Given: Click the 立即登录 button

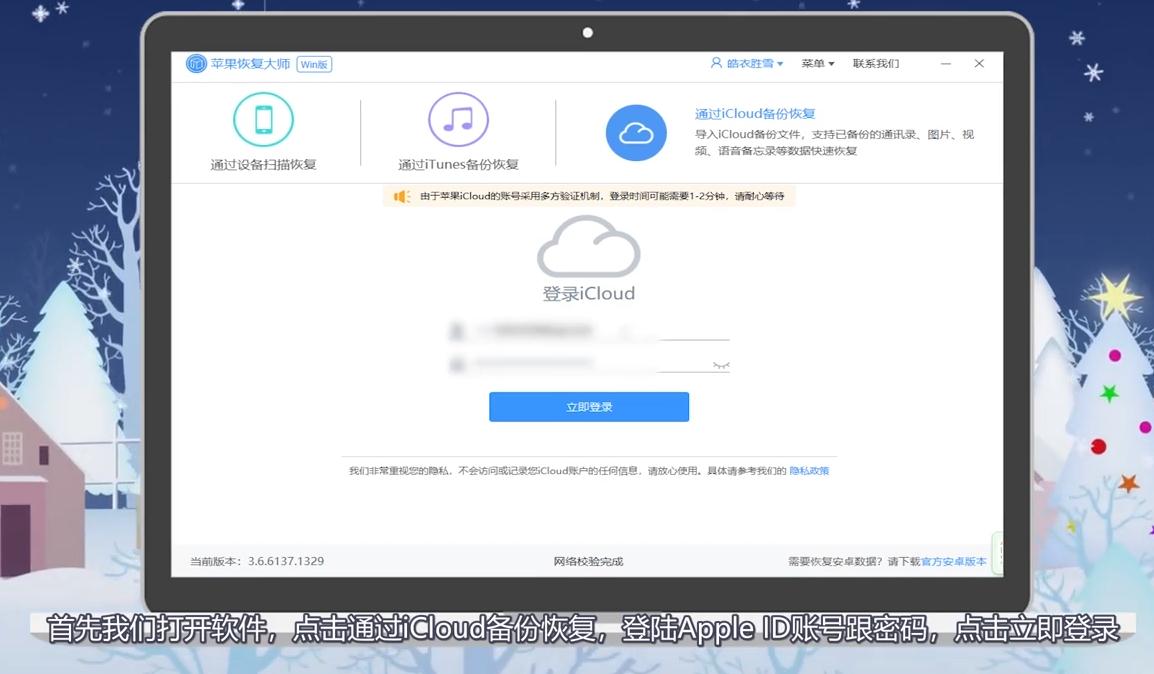Looking at the screenshot, I should point(589,407).
